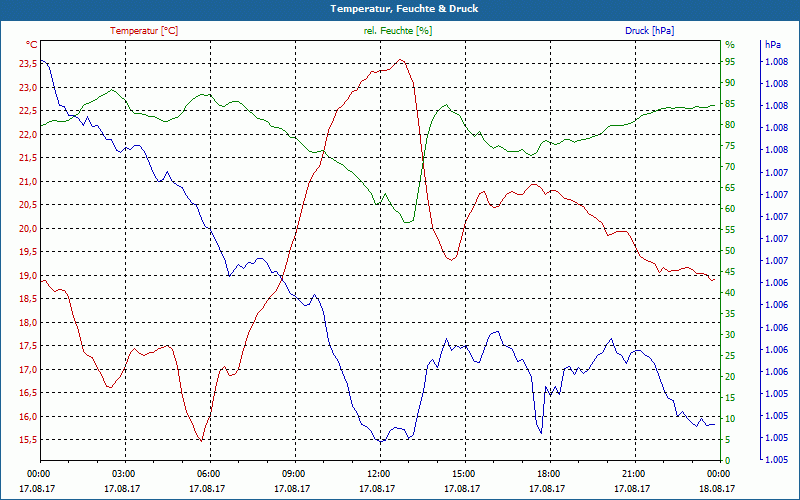Click the 65 tick on green humidity axis
Image resolution: width=800 pixels, height=500 pixels.
click(x=730, y=188)
